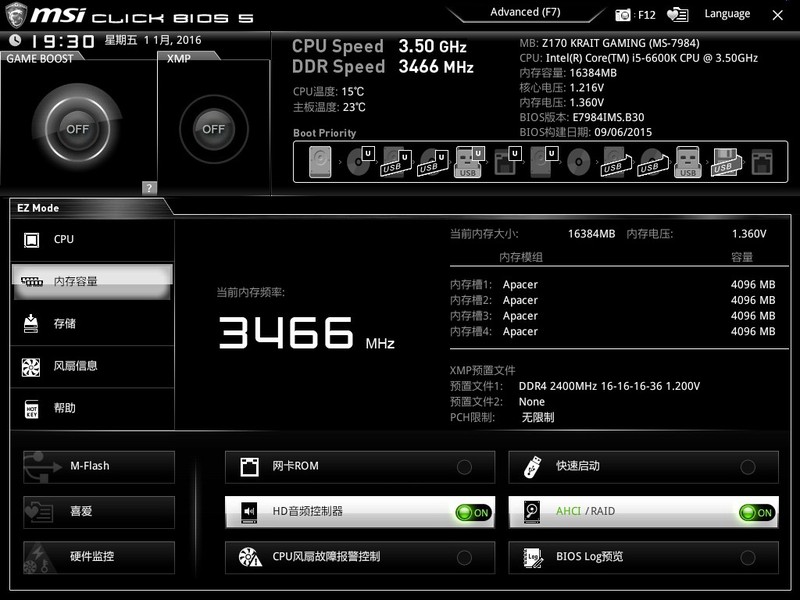Open the Language selector
This screenshot has width=800, height=600.
[x=727, y=14]
